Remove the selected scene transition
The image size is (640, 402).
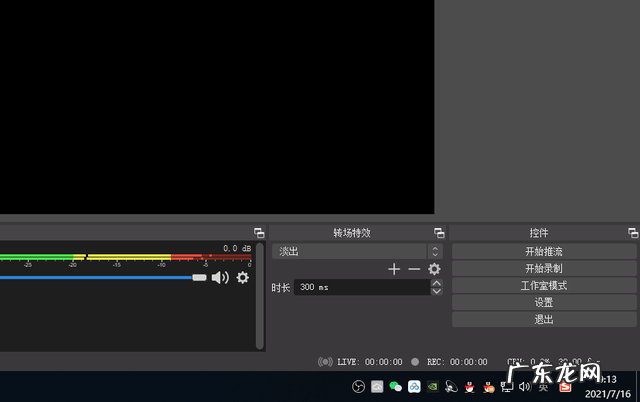click(x=414, y=269)
